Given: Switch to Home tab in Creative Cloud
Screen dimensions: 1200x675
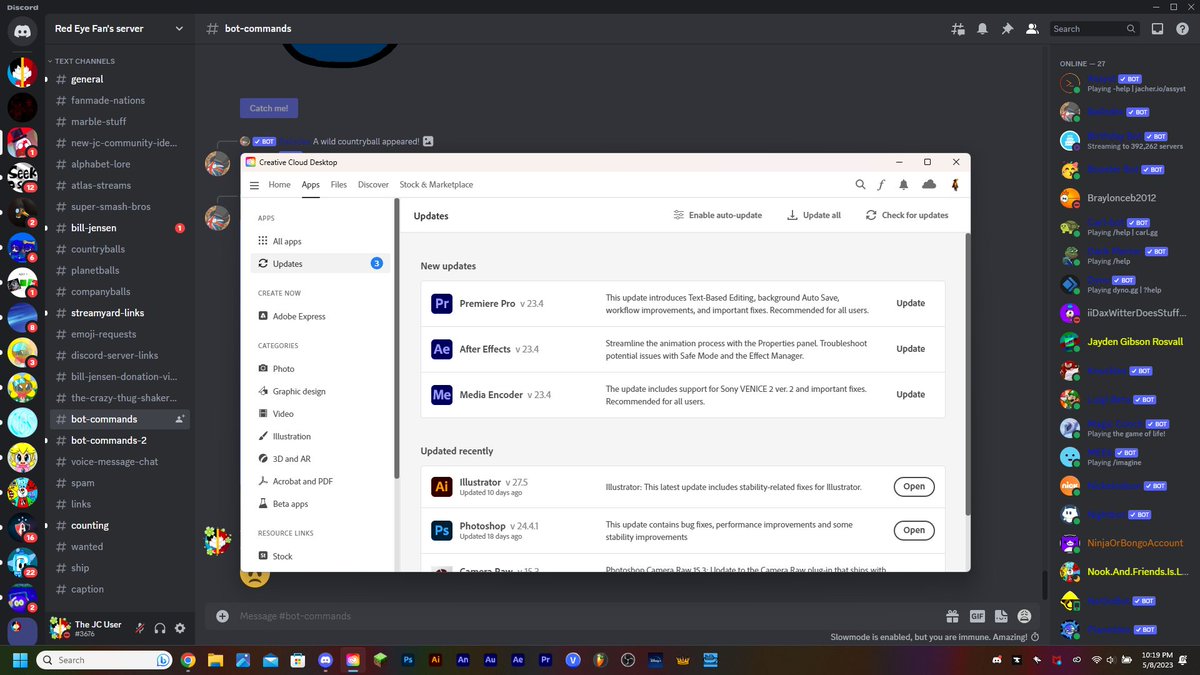Looking at the screenshot, I should [279, 185].
